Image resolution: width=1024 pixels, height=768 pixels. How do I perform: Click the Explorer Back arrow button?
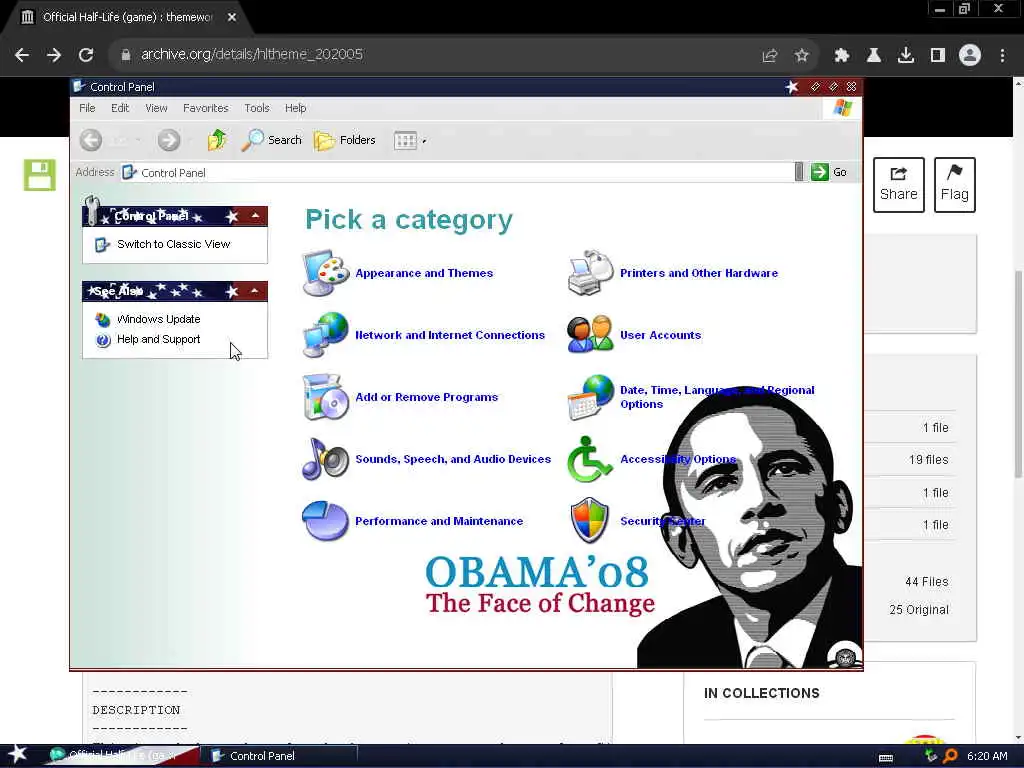(x=91, y=140)
